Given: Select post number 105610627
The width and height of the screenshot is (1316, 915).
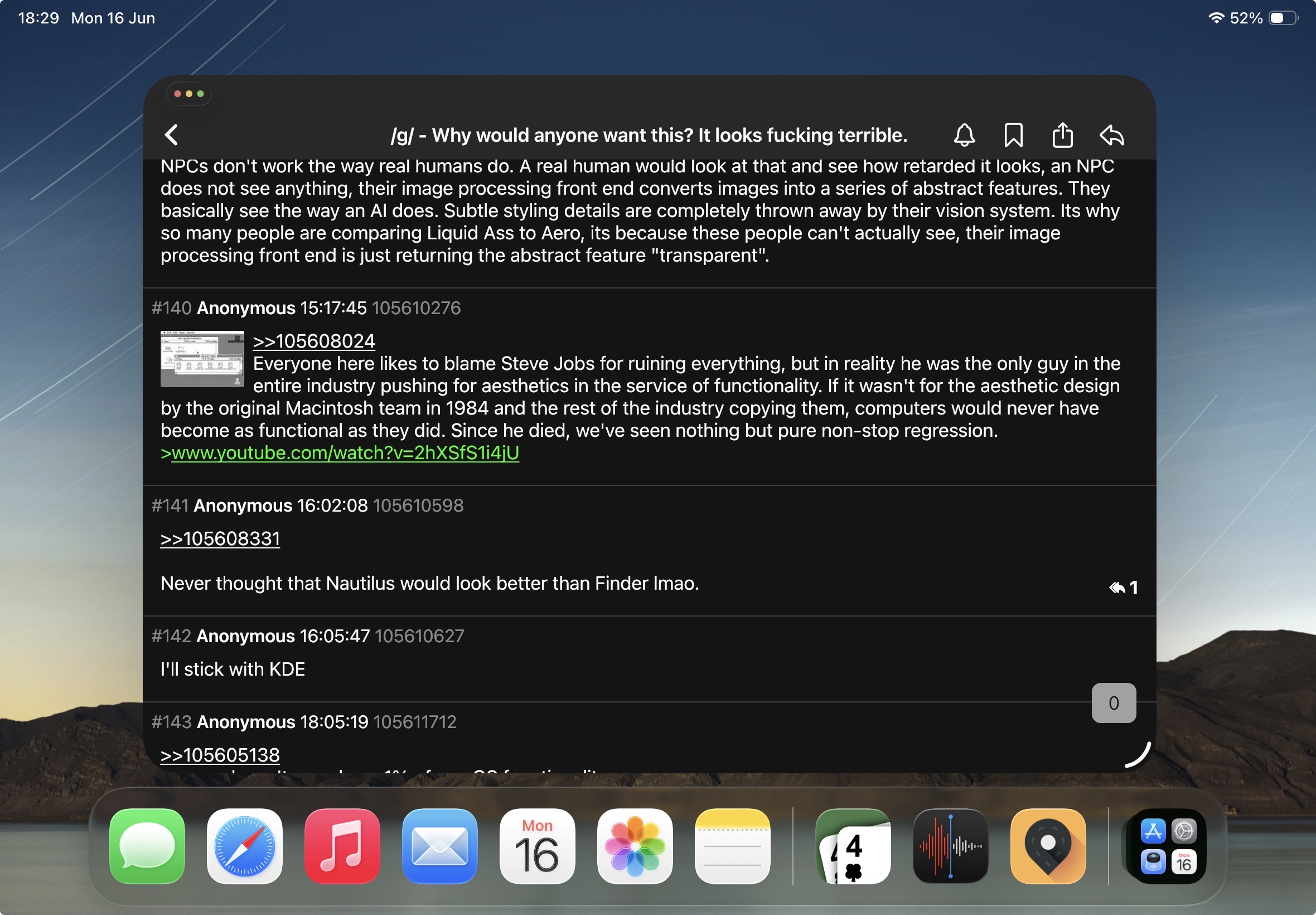Looking at the screenshot, I should point(419,637).
